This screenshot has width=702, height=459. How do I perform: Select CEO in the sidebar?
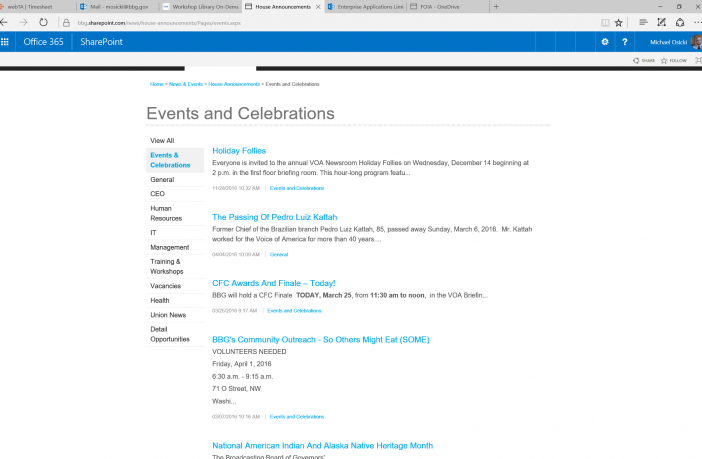click(158, 194)
